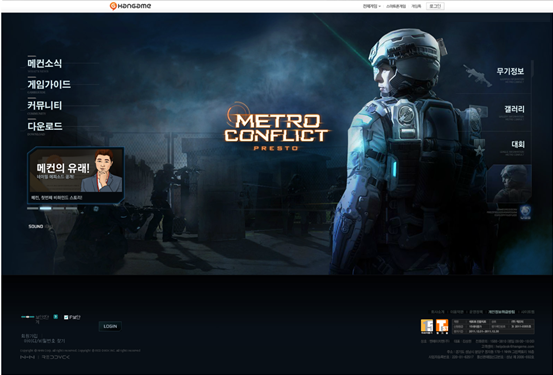Adjust the security level slider bar
The height and width of the screenshot is (375, 553).
pos(28,317)
